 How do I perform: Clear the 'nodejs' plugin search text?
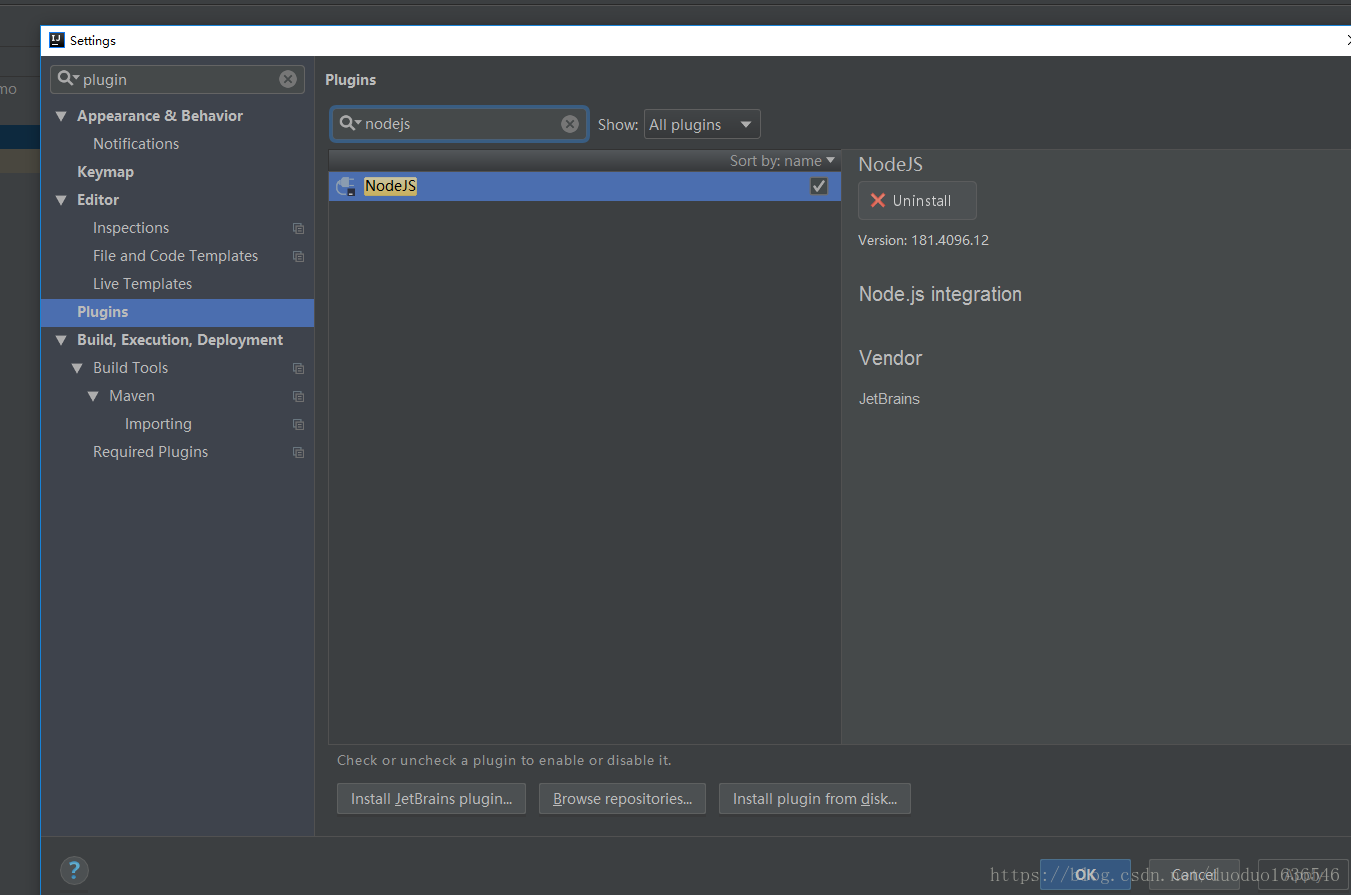click(570, 124)
